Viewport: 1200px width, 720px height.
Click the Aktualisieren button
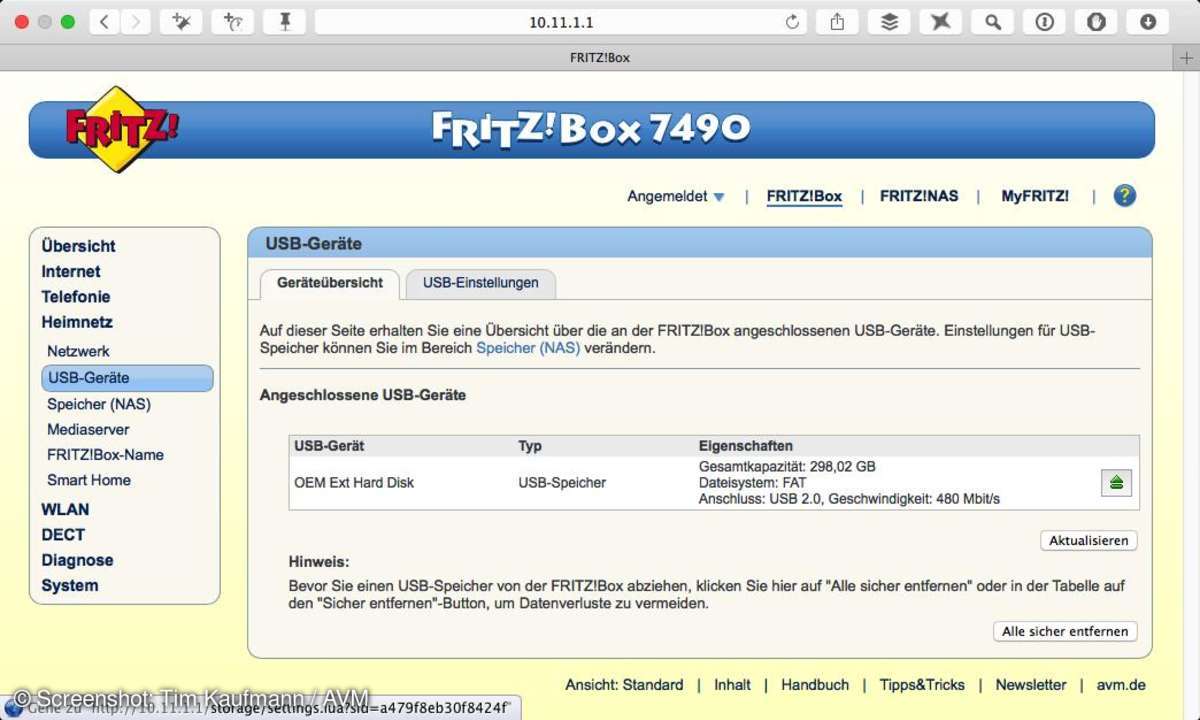click(x=1089, y=541)
